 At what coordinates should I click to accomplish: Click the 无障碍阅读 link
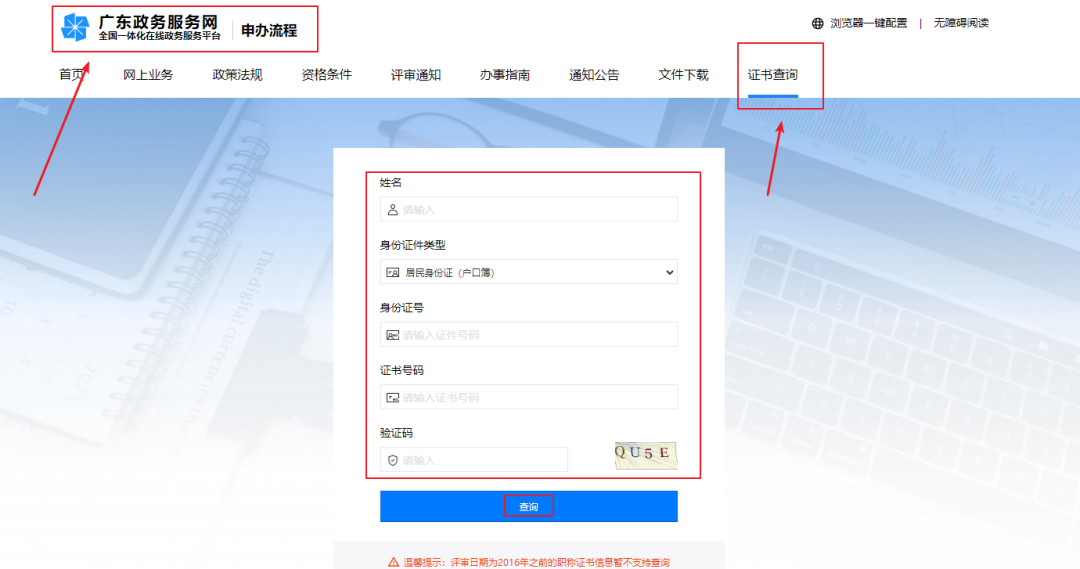coord(962,23)
